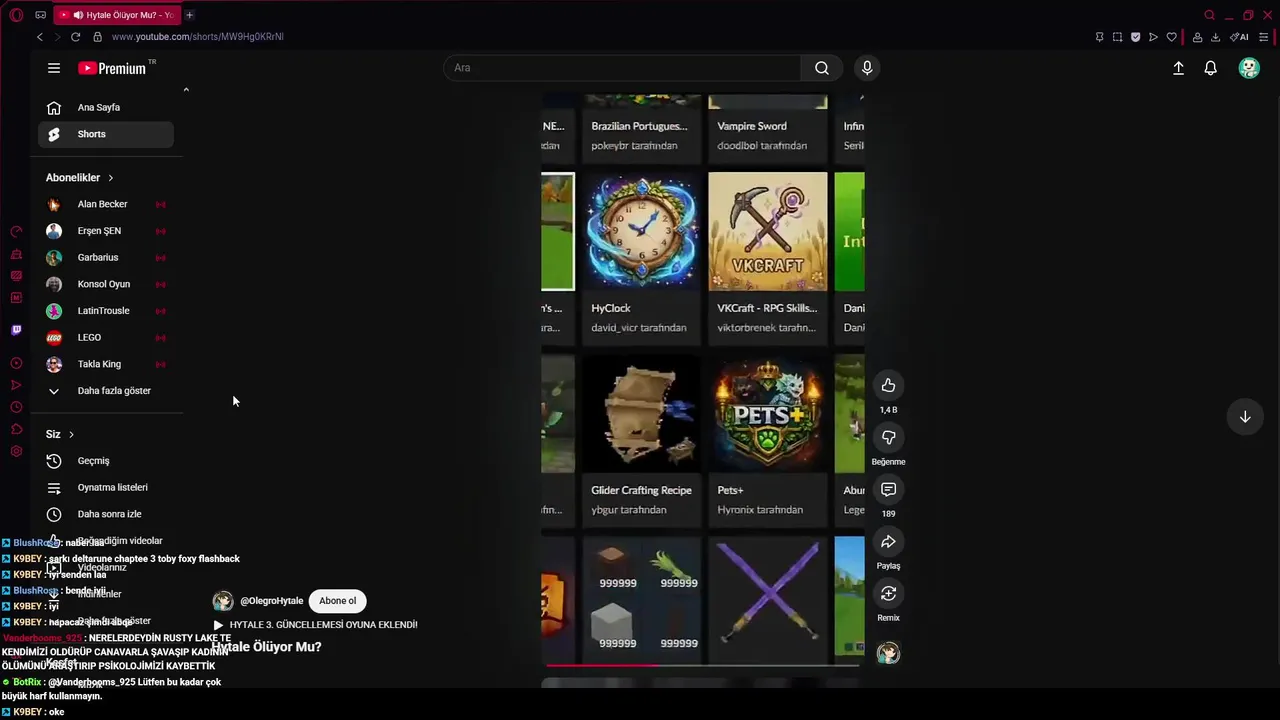Open the Opera sidebar history clock
The width and height of the screenshot is (1280, 720).
(x=16, y=407)
